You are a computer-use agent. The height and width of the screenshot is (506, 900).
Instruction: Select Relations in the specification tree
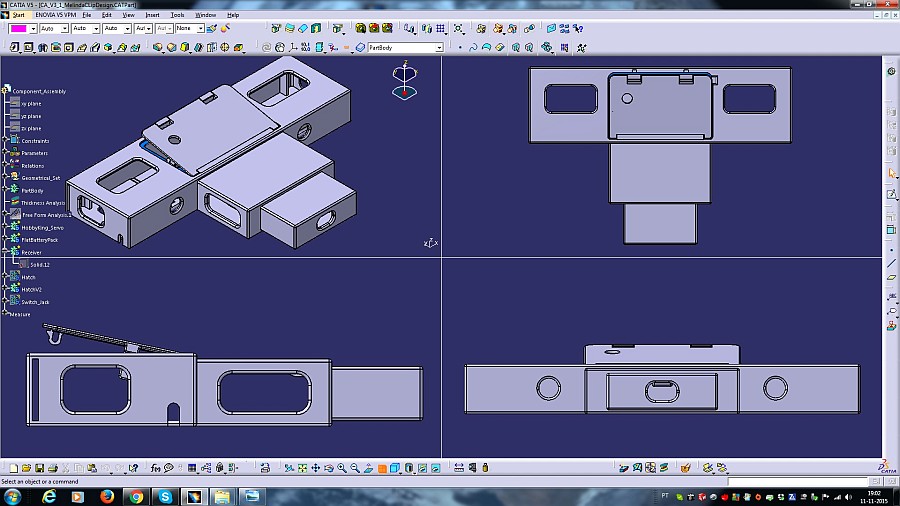33,166
